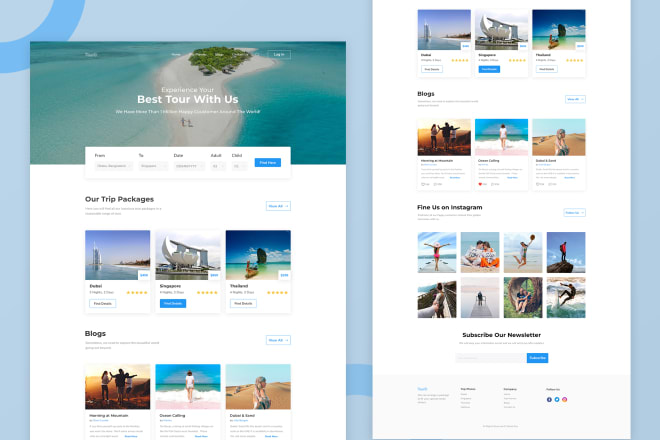Open the From location dropdown
This screenshot has width=660, height=440.
[x=113, y=166]
